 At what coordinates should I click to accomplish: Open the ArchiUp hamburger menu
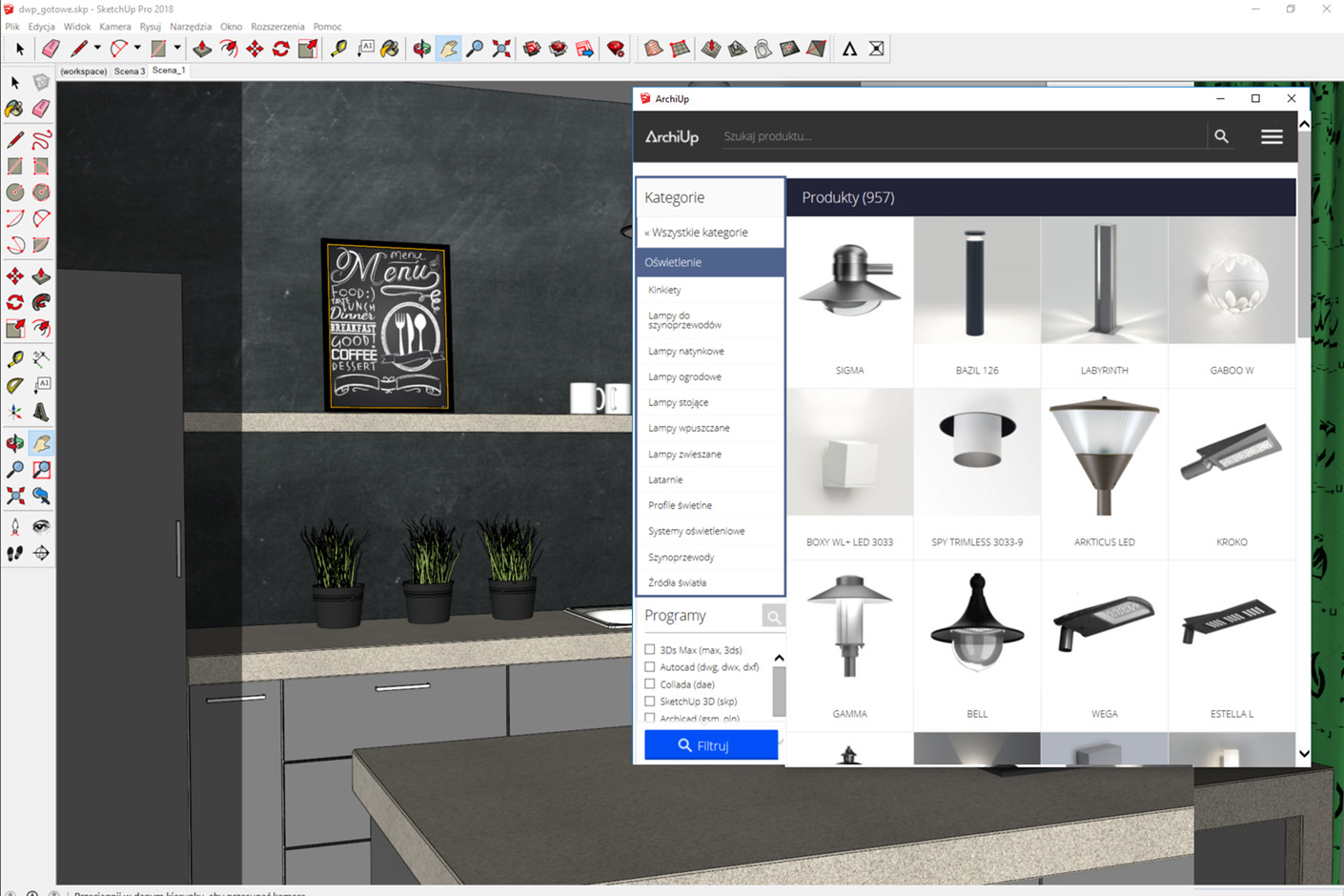click(x=1272, y=135)
